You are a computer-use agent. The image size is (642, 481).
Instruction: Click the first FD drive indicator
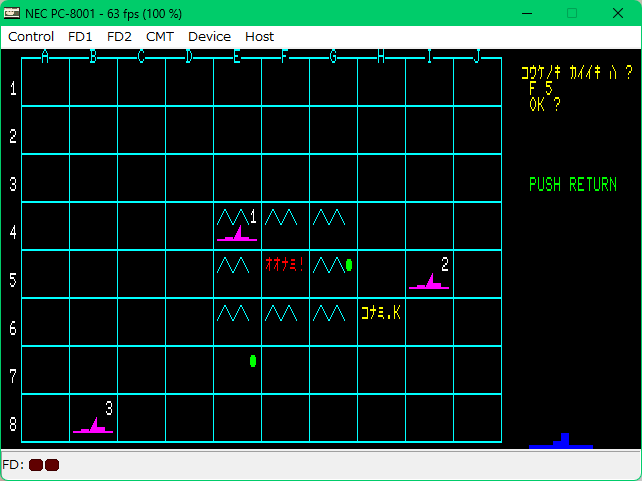36,465
